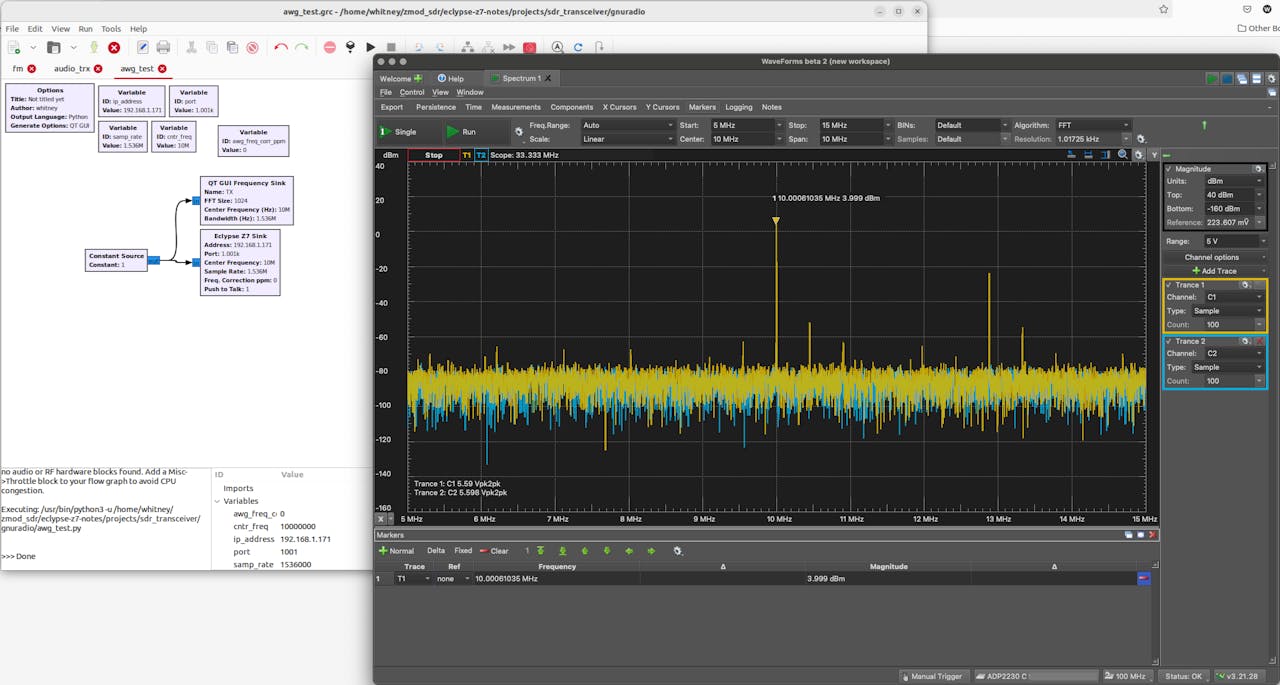Image resolution: width=1280 pixels, height=685 pixels.
Task: Click marker peak up arrow icon
Action: (585, 551)
